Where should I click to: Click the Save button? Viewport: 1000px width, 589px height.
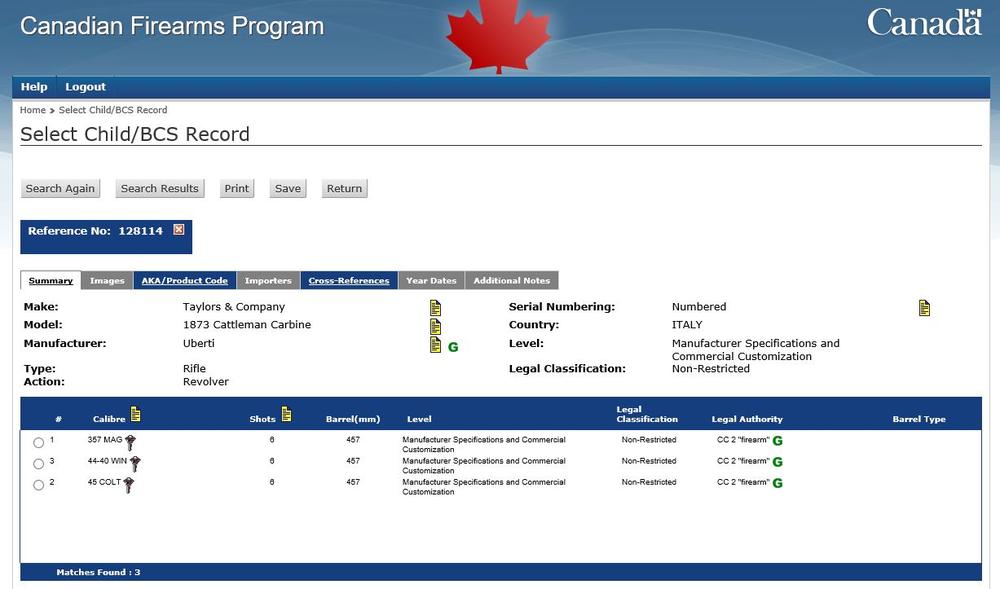tap(288, 189)
